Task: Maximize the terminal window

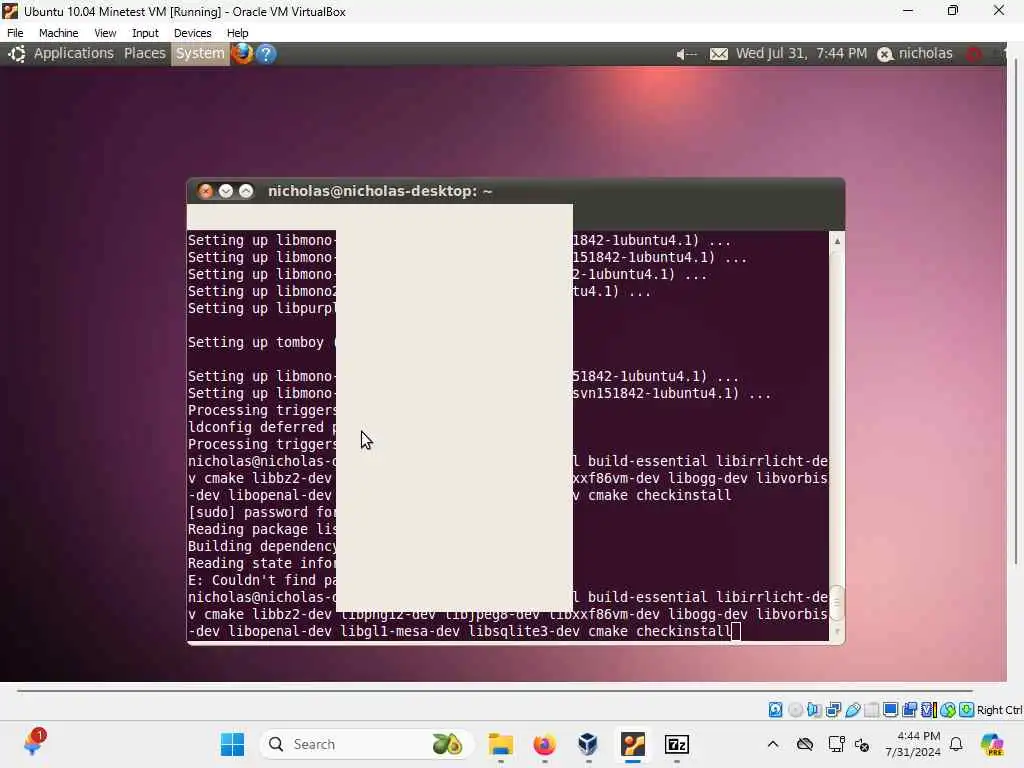Action: (246, 191)
